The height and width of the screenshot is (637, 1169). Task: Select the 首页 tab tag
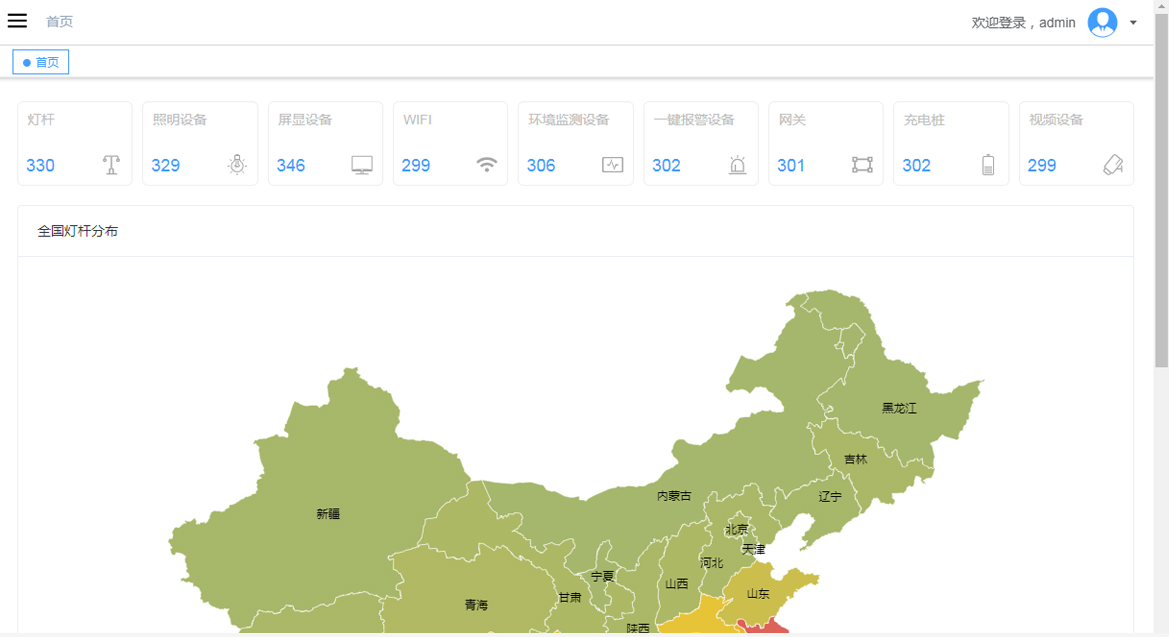[41, 62]
